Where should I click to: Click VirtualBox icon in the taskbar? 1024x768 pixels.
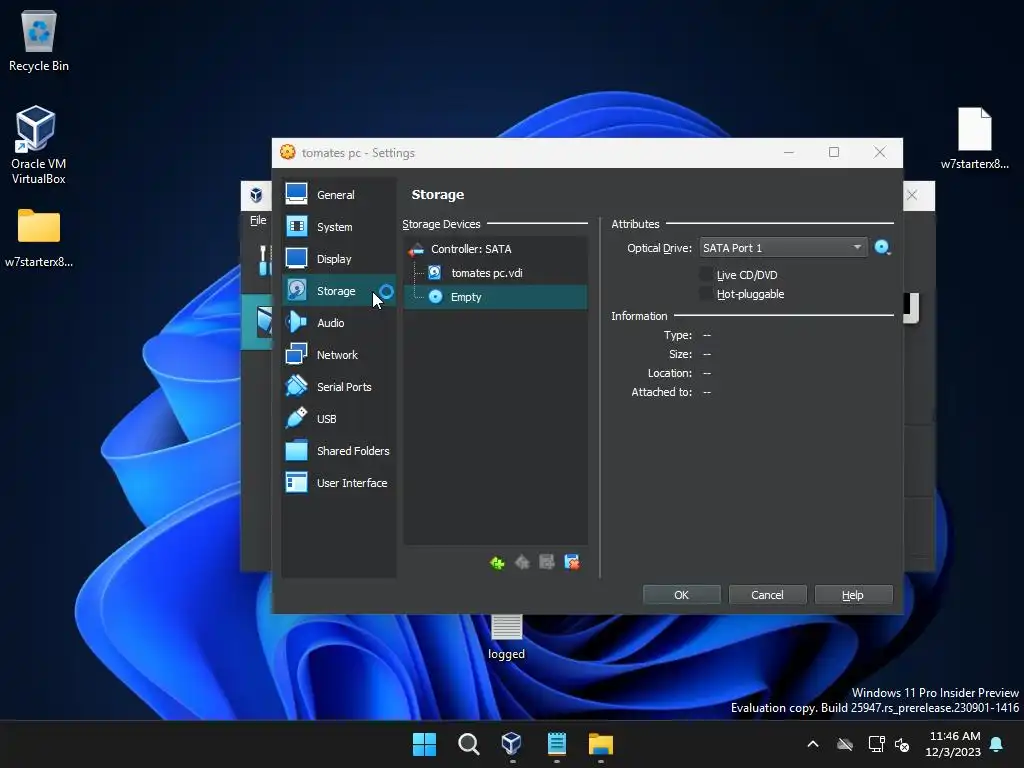click(512, 744)
